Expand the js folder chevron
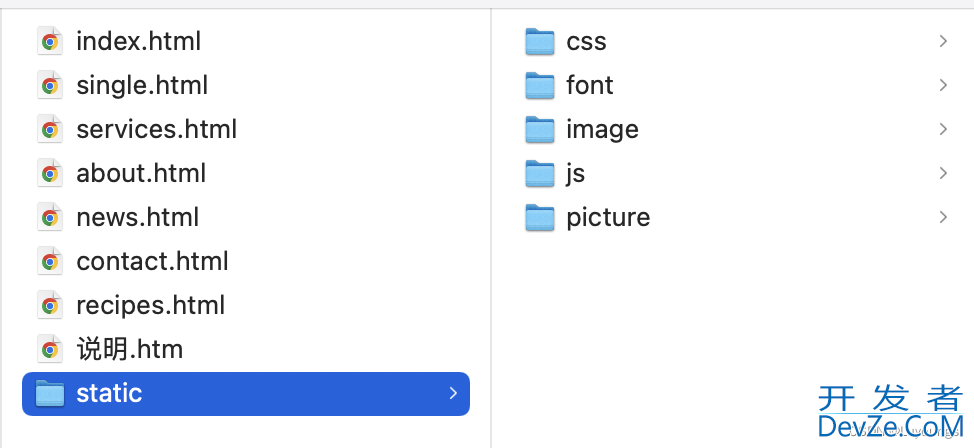This screenshot has width=974, height=448. tap(944, 173)
